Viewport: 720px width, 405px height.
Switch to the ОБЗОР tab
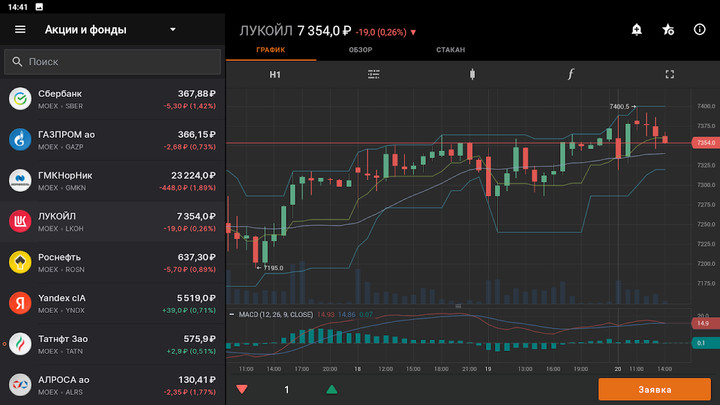[x=360, y=50]
